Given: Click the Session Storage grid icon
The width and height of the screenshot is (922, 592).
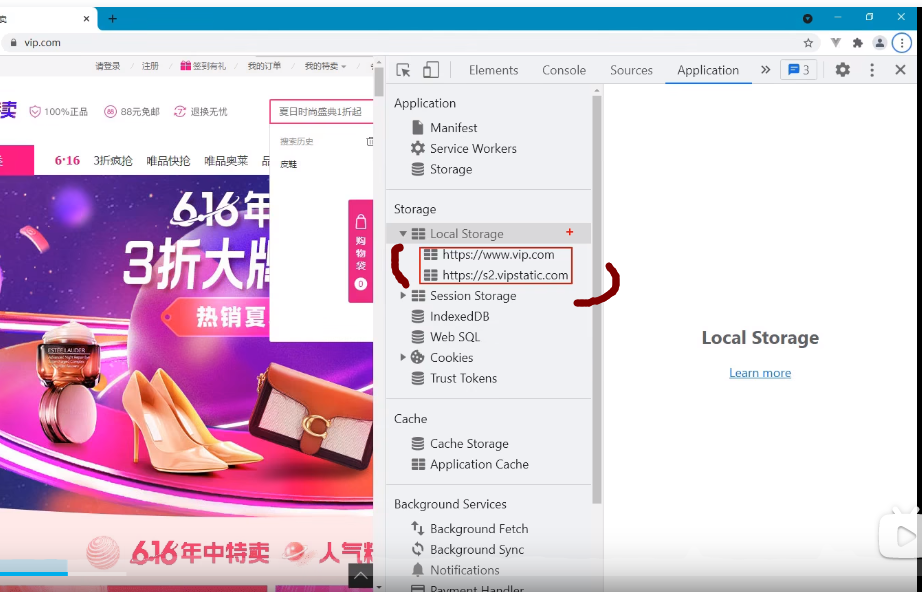Looking at the screenshot, I should click(x=418, y=295).
